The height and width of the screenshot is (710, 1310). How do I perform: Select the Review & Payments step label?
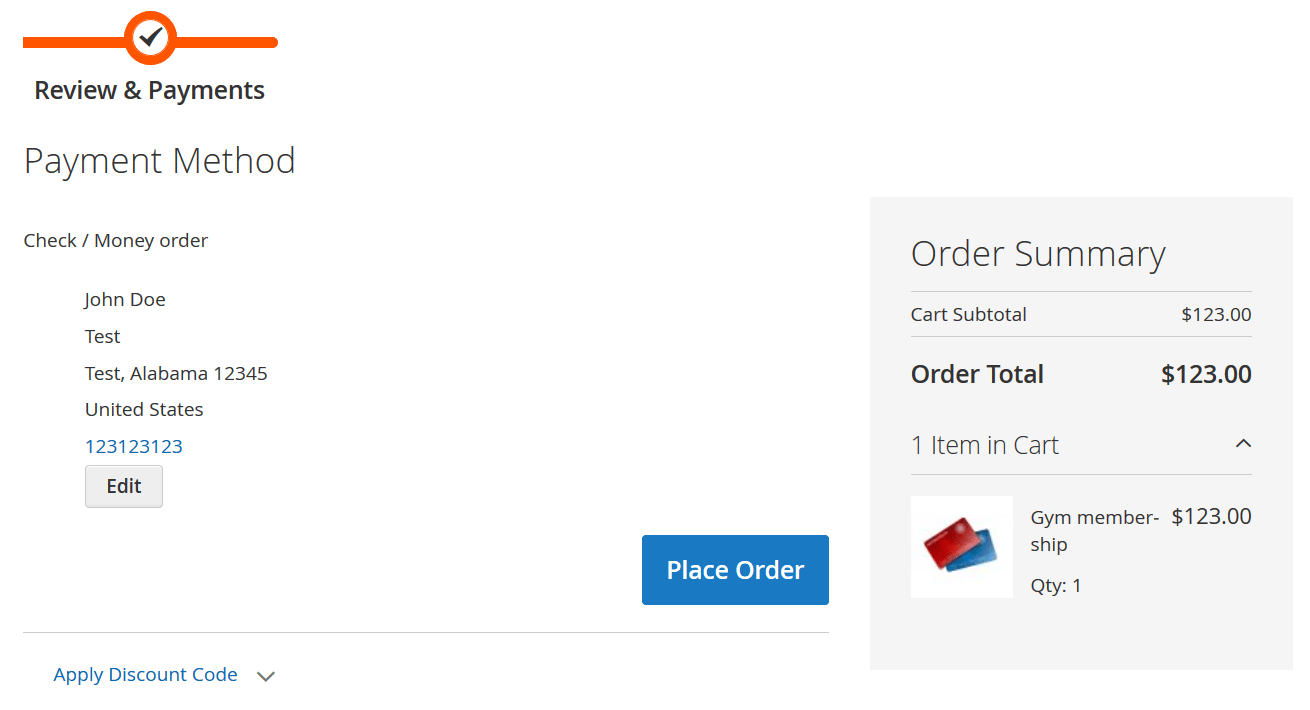click(x=150, y=90)
